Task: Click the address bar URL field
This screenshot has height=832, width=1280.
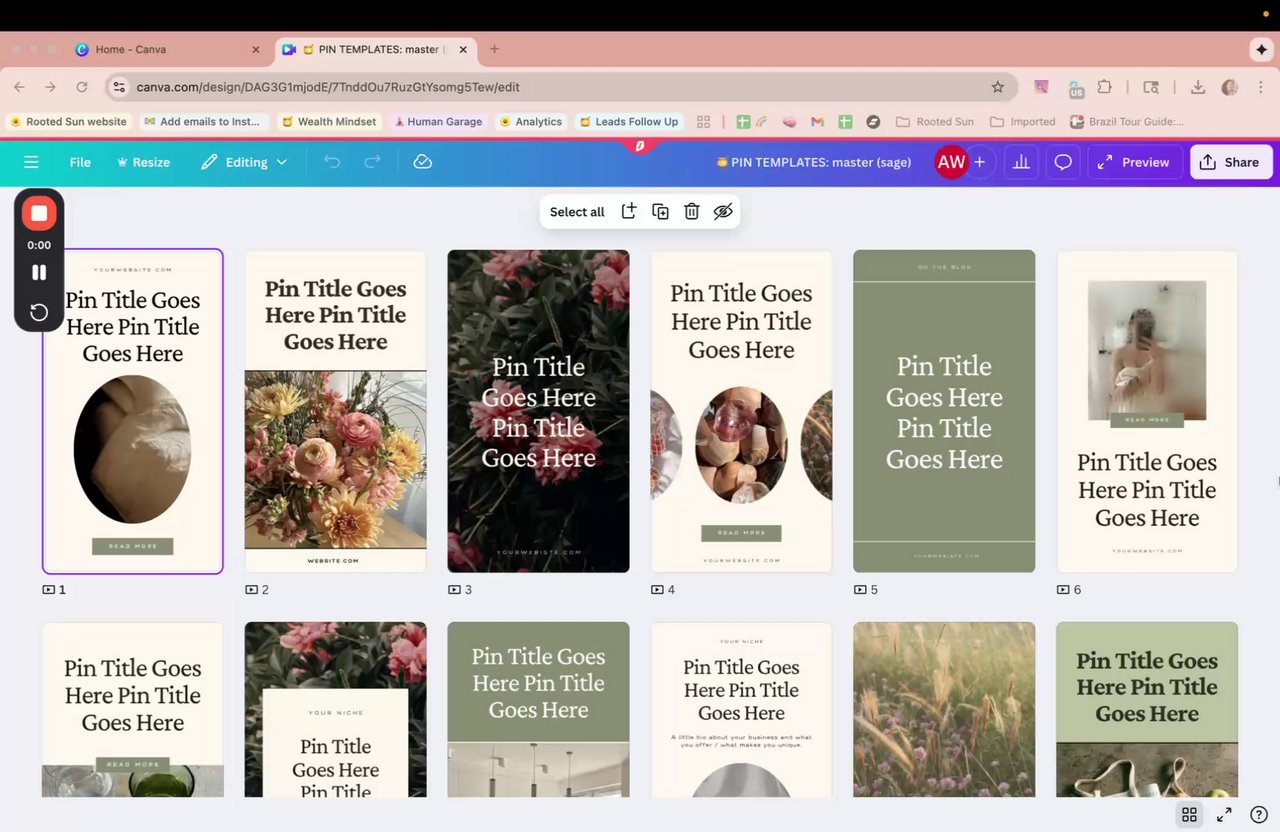Action: click(x=560, y=87)
